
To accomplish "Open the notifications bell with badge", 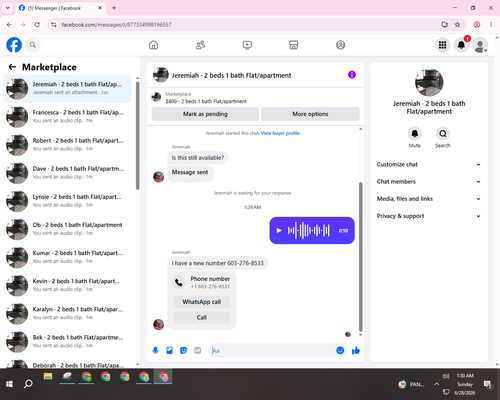I will (x=461, y=45).
